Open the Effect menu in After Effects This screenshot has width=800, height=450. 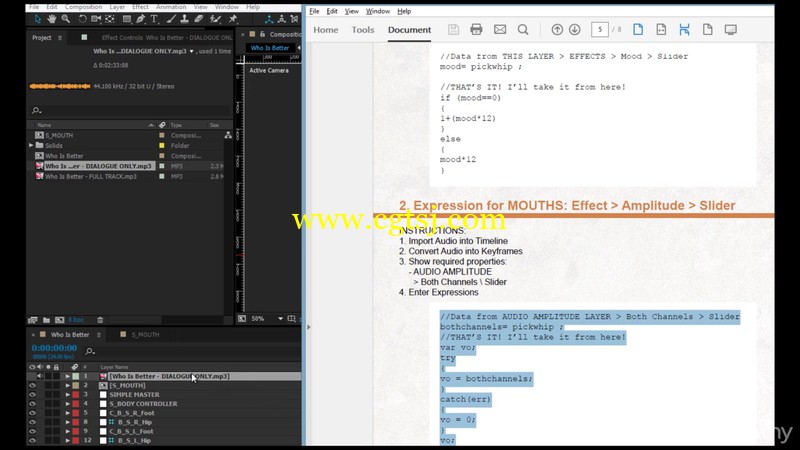140,7
